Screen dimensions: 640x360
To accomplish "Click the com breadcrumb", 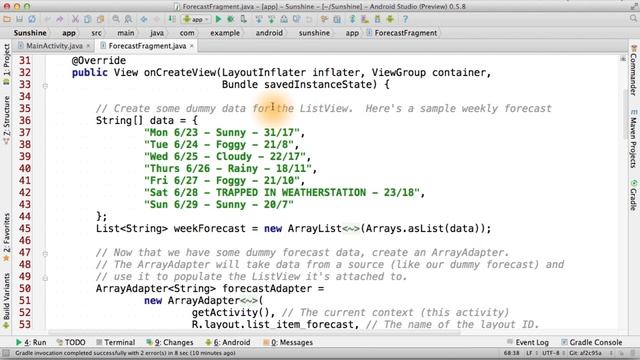I will pyautogui.click(x=187, y=33).
